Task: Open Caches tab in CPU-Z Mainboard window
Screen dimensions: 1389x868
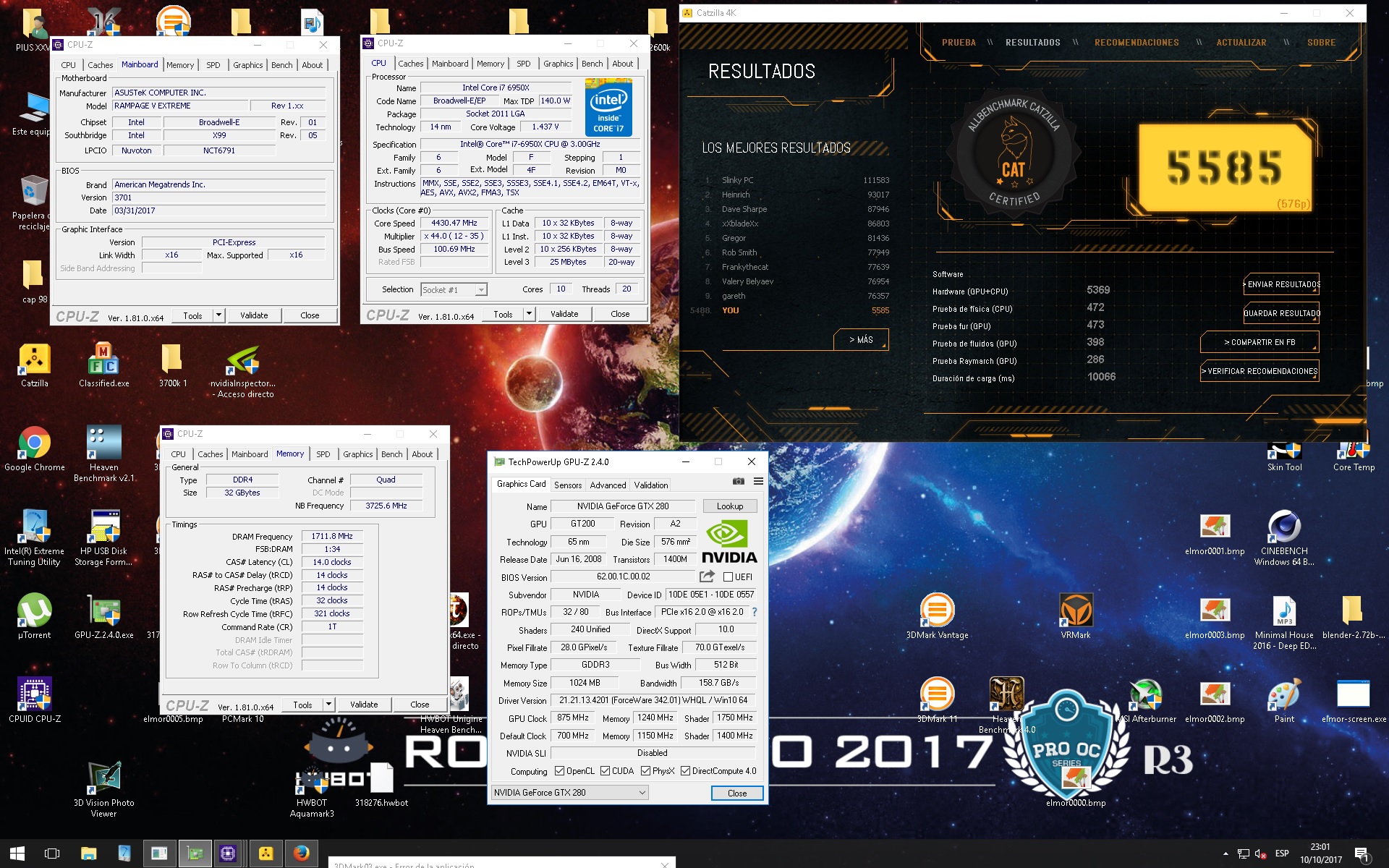Action: [101, 65]
